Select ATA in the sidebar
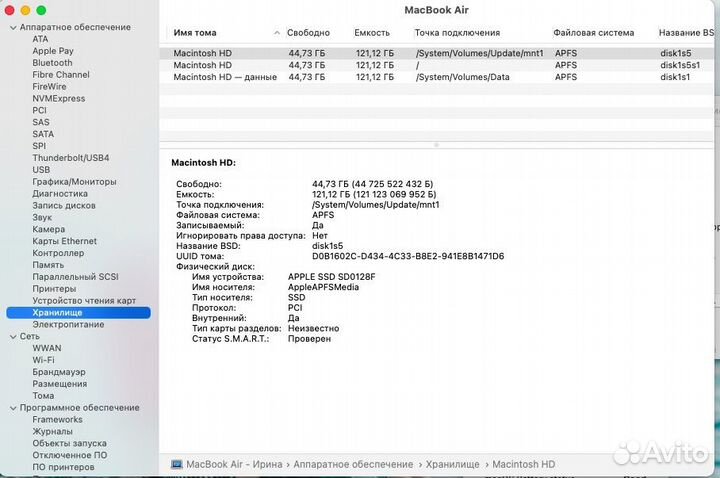 click(40, 39)
